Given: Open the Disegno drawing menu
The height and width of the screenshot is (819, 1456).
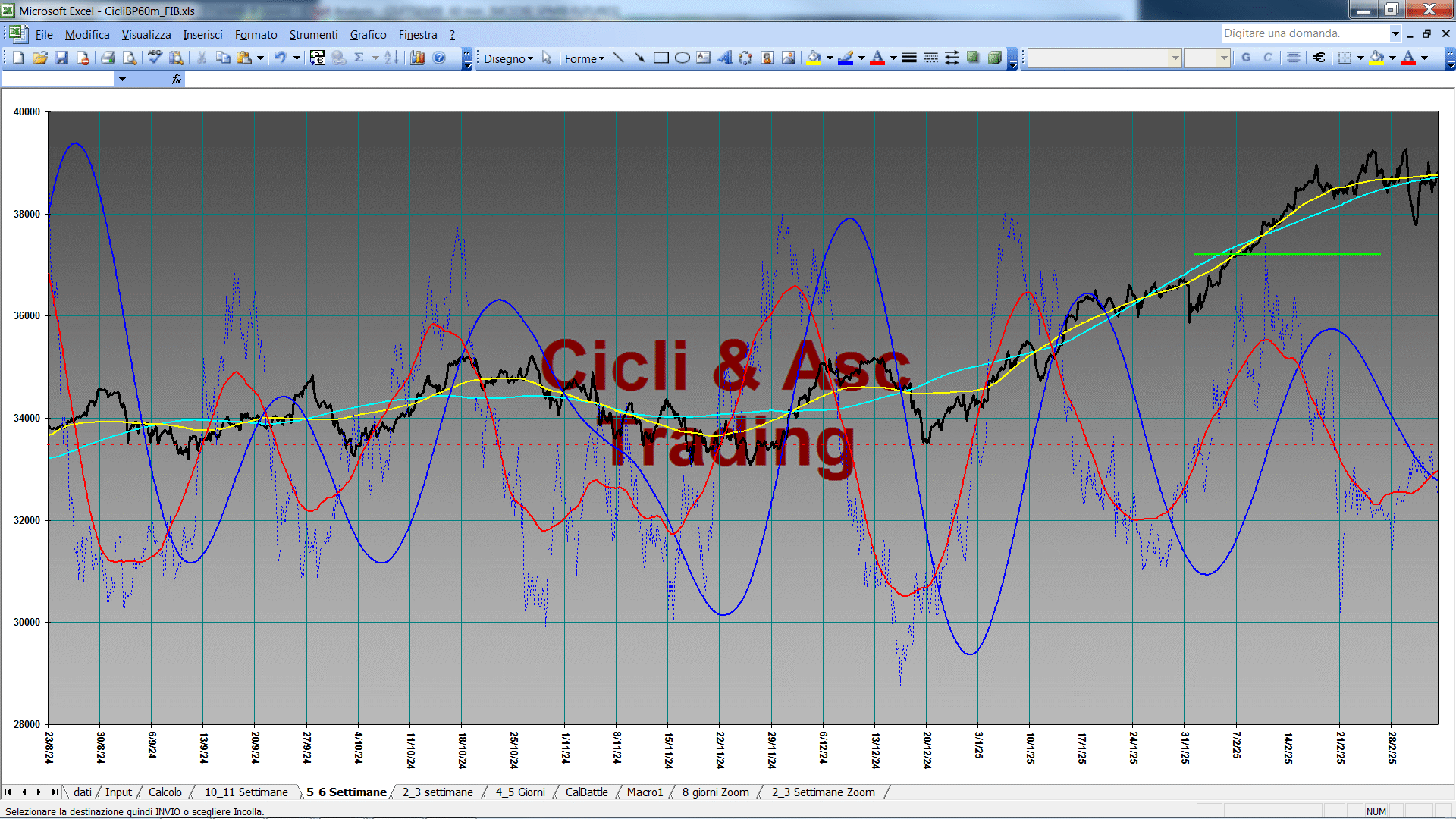Looking at the screenshot, I should pos(508,58).
